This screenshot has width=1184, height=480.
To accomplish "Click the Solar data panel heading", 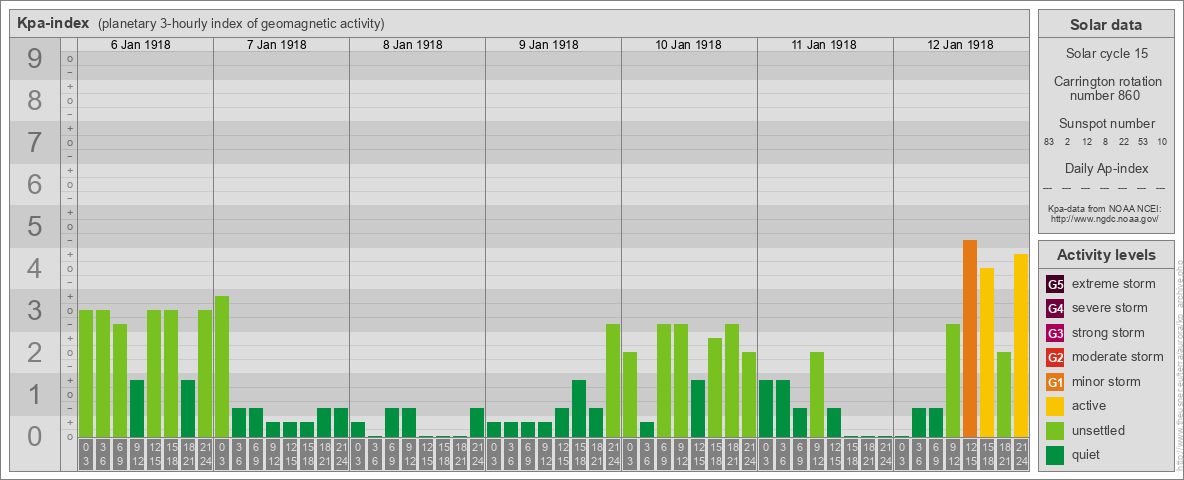I will point(1106,25).
